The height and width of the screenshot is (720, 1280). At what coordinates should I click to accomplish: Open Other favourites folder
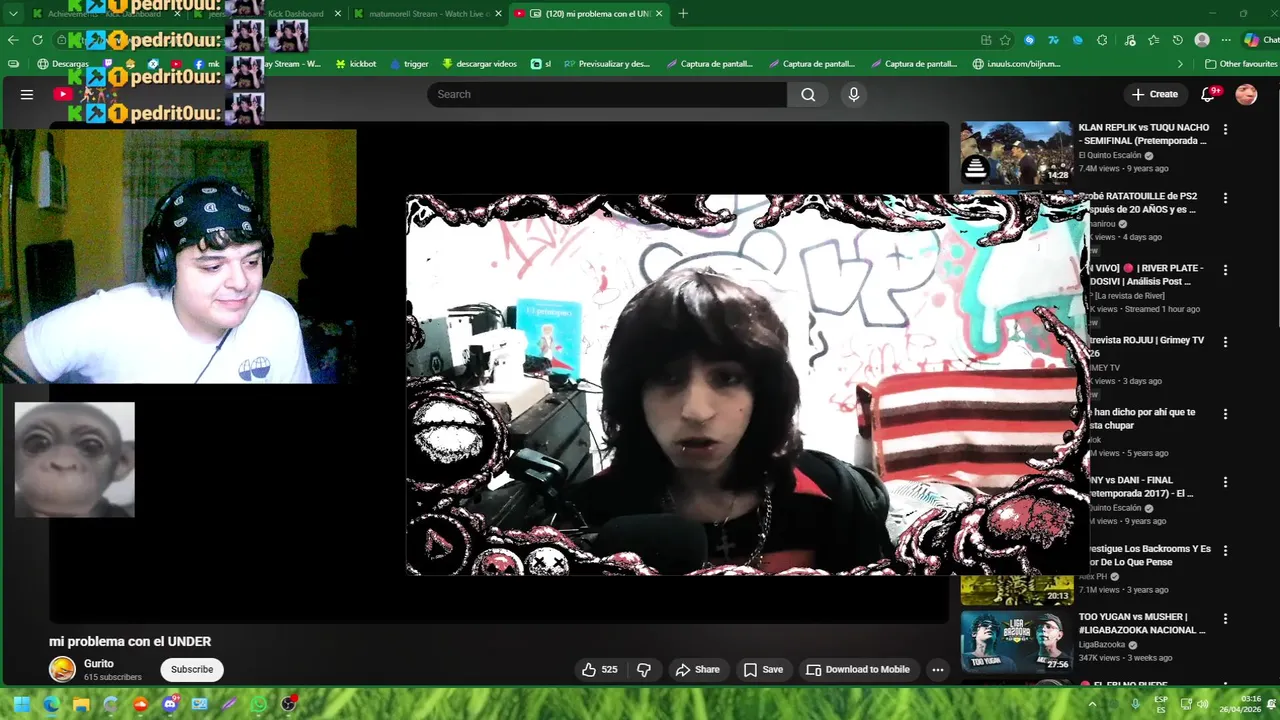1241,64
